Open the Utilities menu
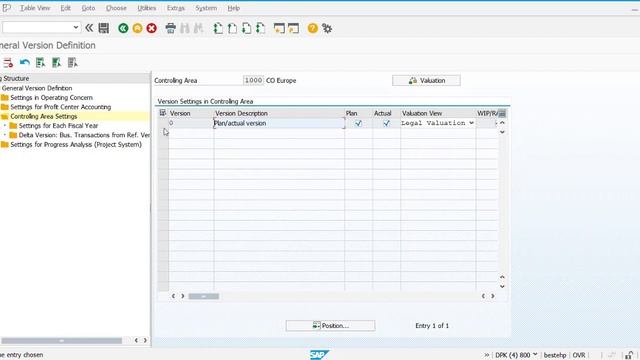Image resolution: width=640 pixels, height=360 pixels. point(147,8)
